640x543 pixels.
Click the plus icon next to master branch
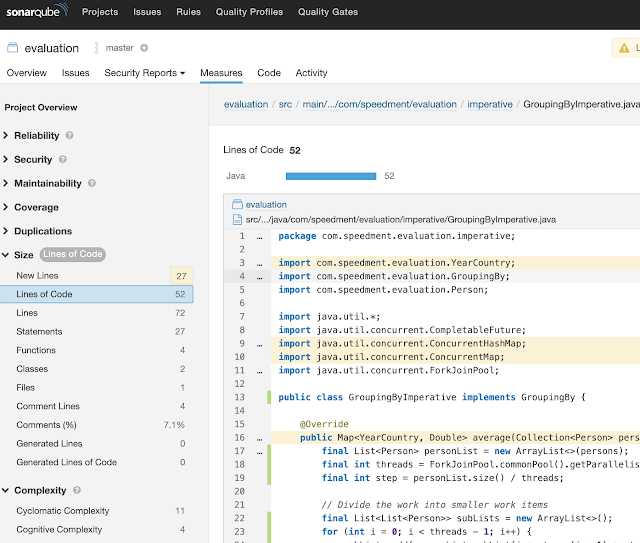[x=144, y=48]
